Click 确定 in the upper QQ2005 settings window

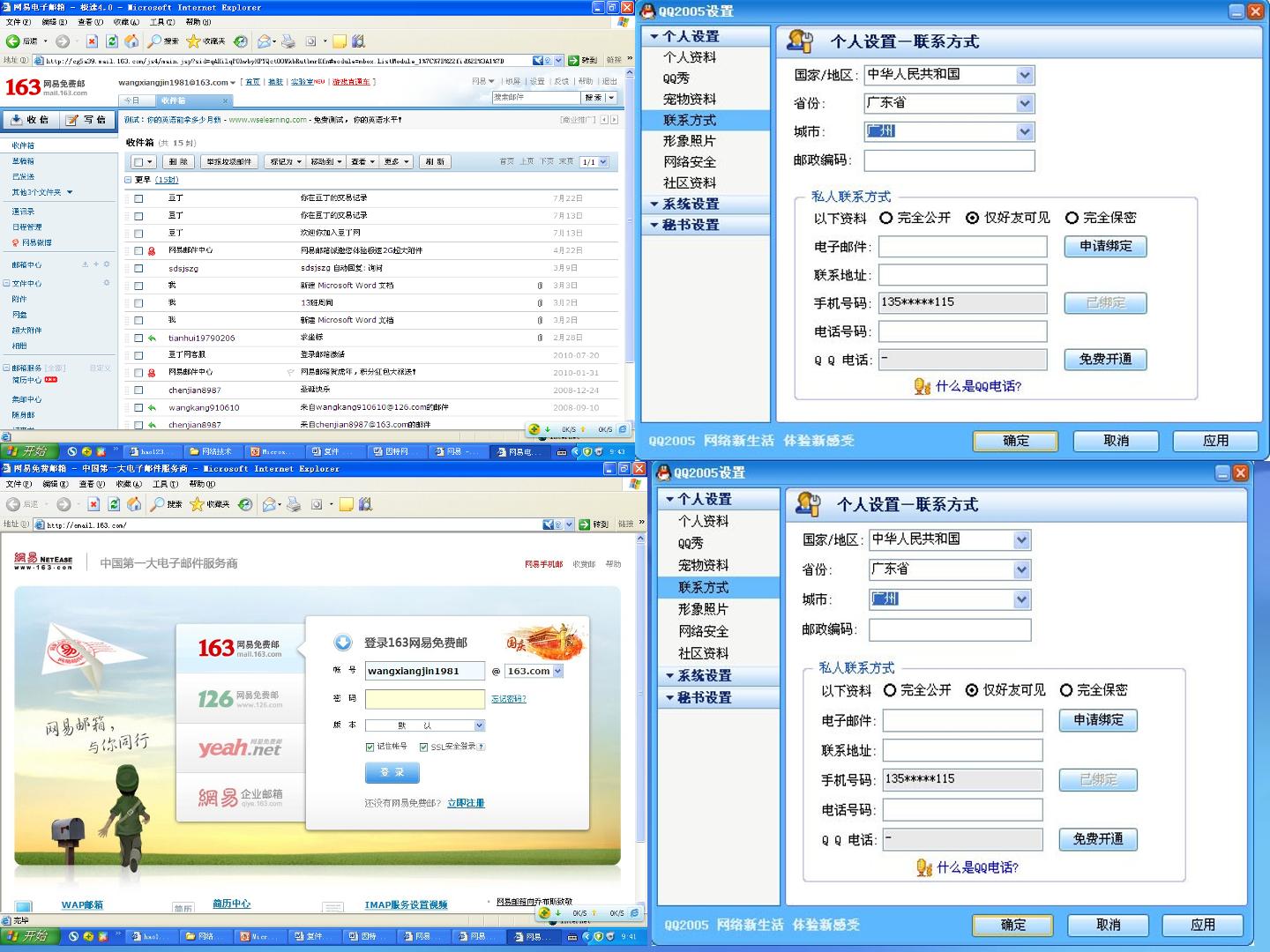[1015, 441]
